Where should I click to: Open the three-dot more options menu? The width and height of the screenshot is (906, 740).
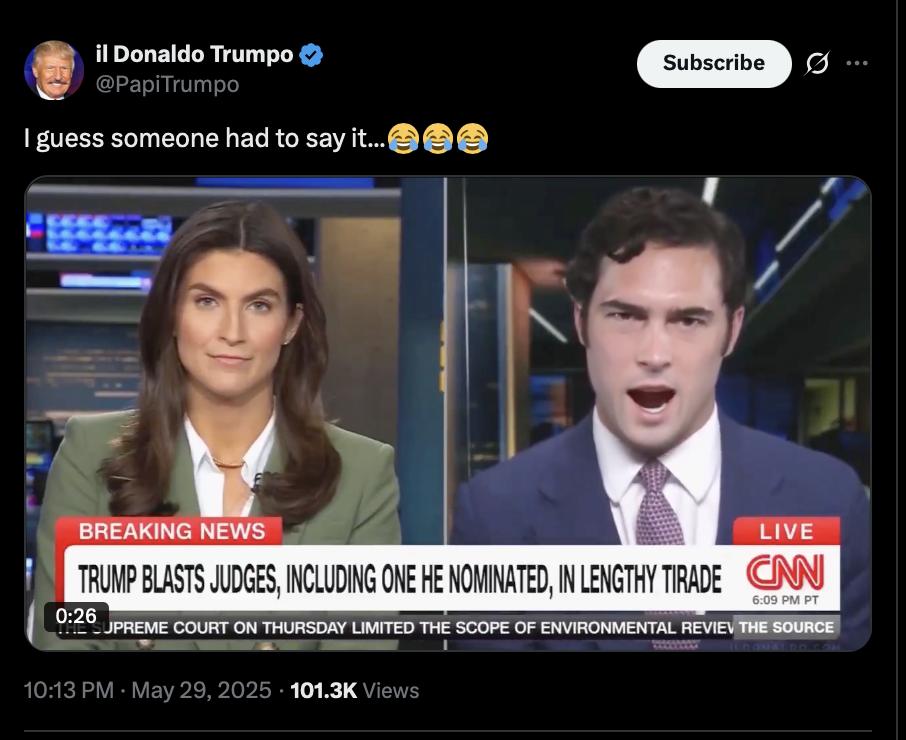click(857, 63)
